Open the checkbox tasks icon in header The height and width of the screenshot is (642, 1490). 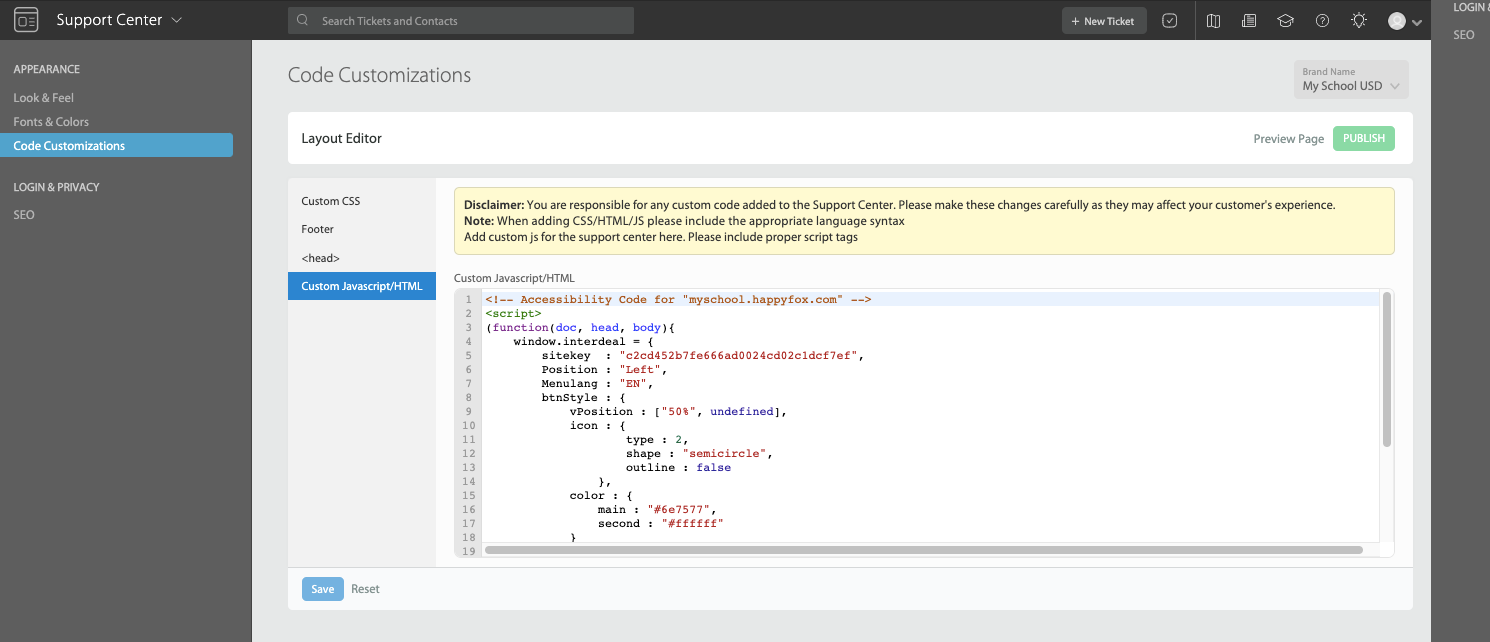click(x=1170, y=21)
